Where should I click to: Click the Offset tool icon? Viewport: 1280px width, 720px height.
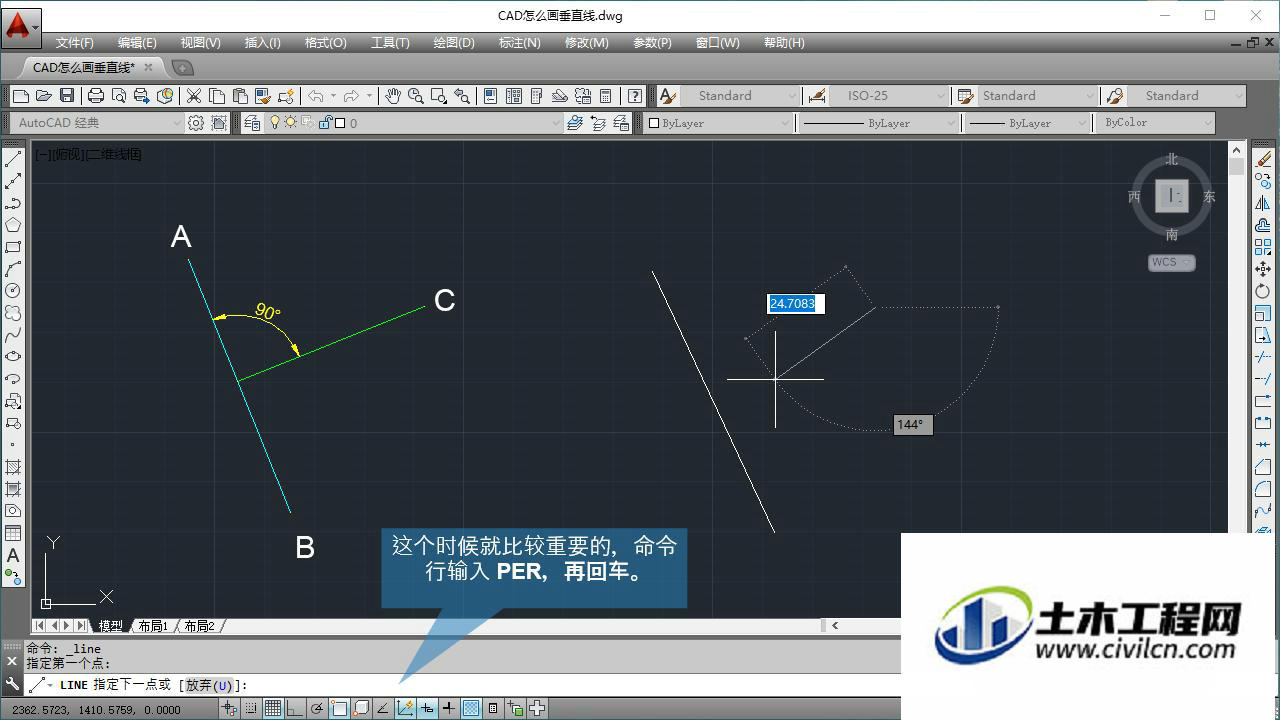click(1263, 226)
